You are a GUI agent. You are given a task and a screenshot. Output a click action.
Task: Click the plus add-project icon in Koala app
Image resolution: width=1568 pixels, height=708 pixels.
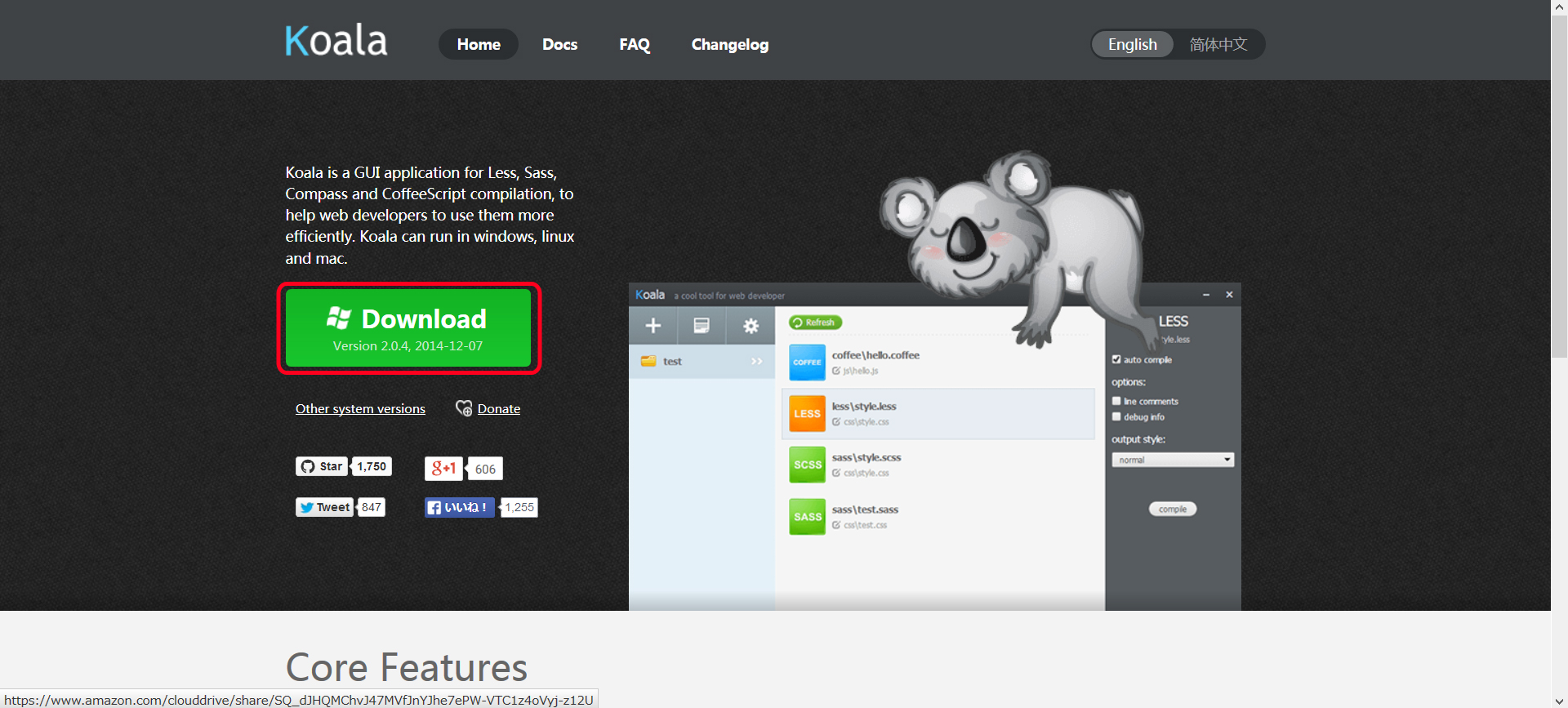653,326
